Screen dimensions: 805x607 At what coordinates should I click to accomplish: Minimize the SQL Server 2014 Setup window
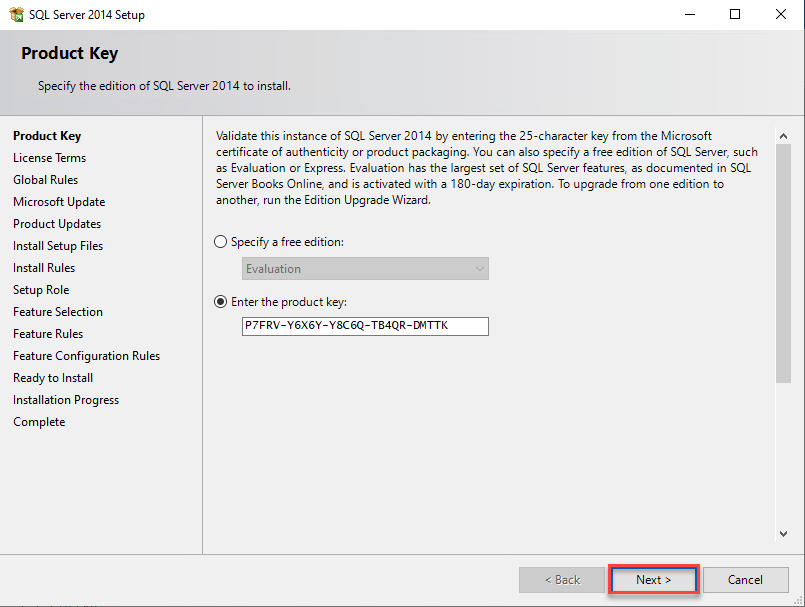[690, 14]
